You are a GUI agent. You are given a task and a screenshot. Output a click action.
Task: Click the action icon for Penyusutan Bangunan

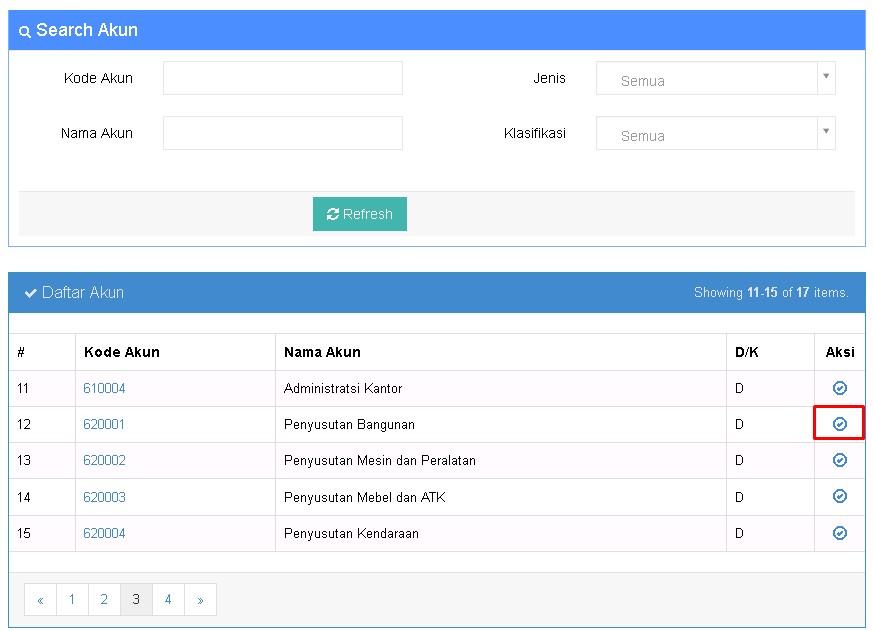tap(839, 424)
